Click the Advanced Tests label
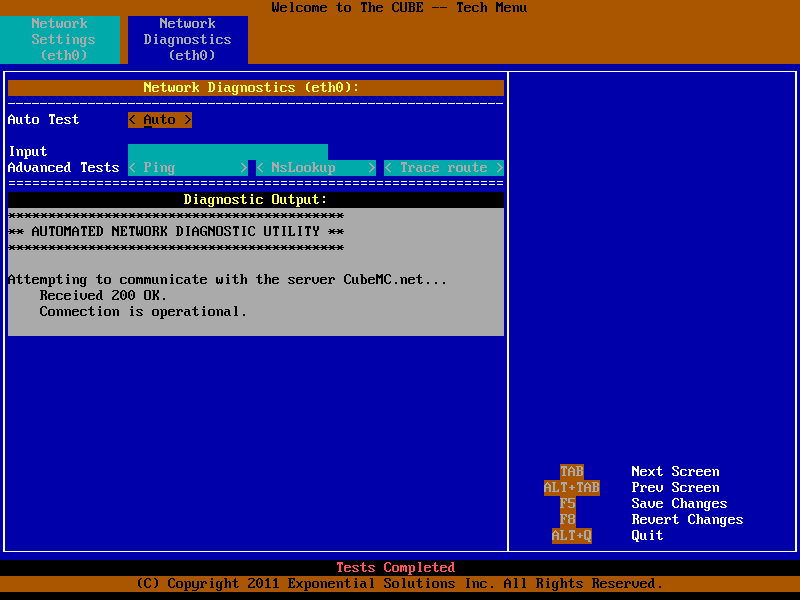Screen dimensions: 800x600 point(63,167)
